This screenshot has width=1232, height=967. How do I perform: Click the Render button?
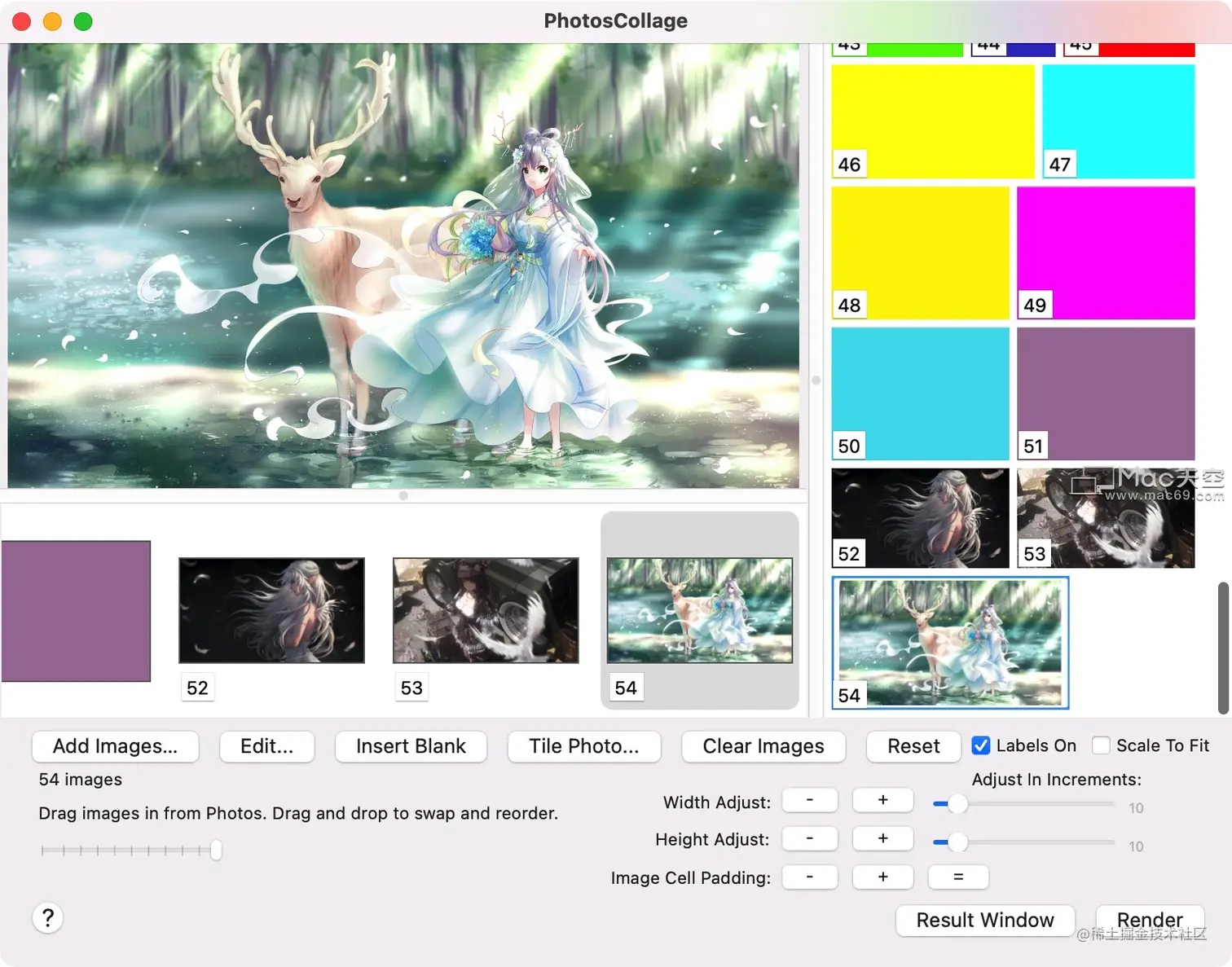pos(1150,921)
